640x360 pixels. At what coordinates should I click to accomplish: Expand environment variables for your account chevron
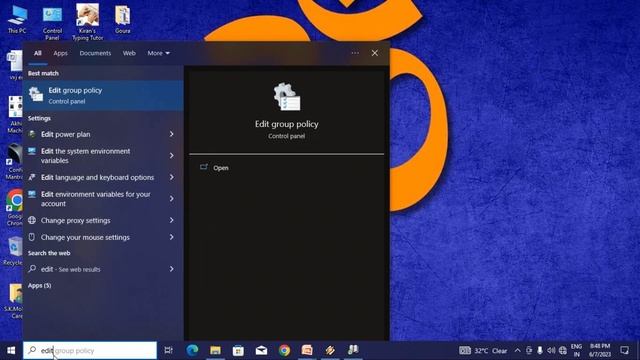(x=172, y=198)
